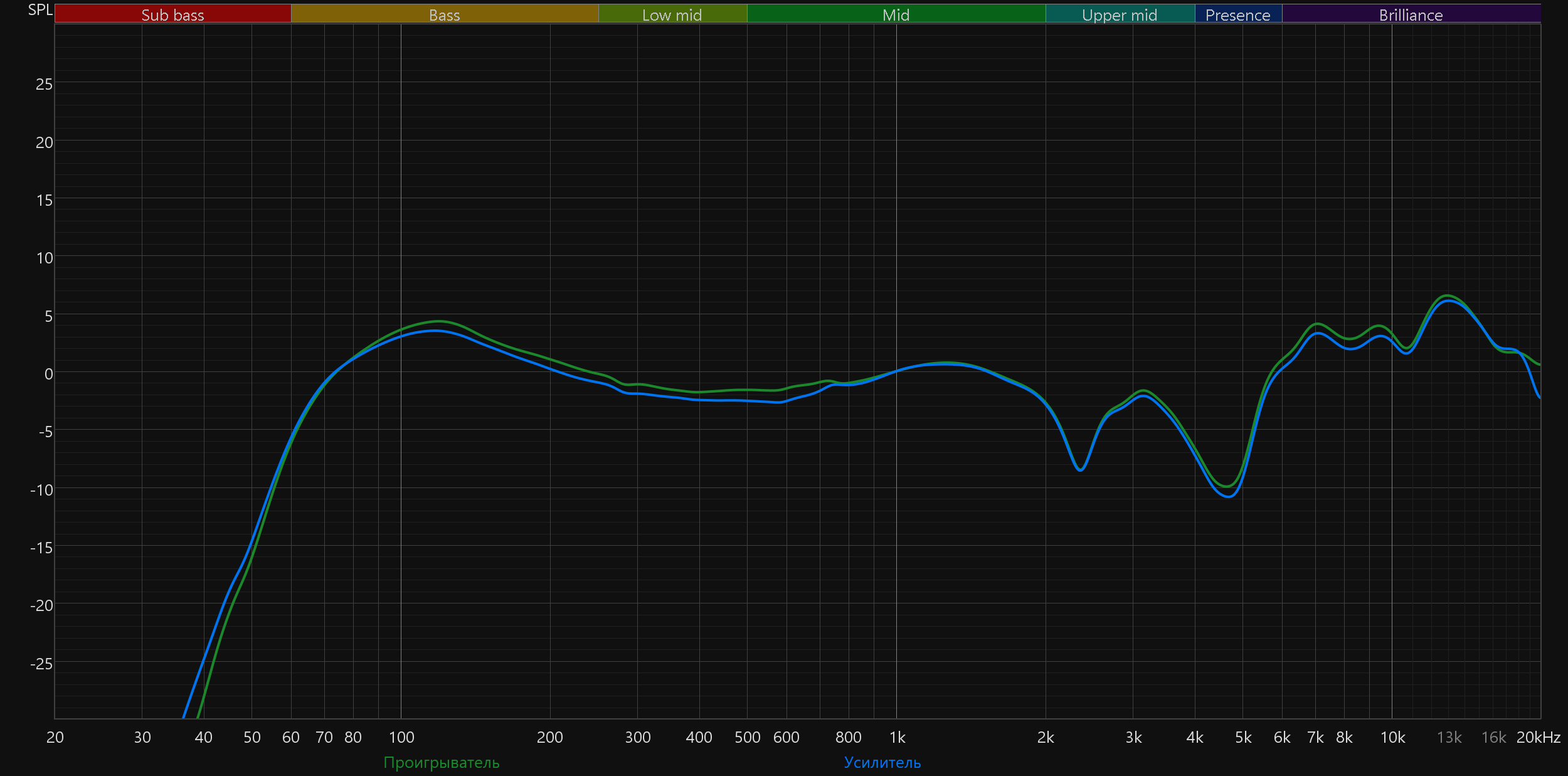Click the 100 Hz axis tick label

(x=401, y=737)
